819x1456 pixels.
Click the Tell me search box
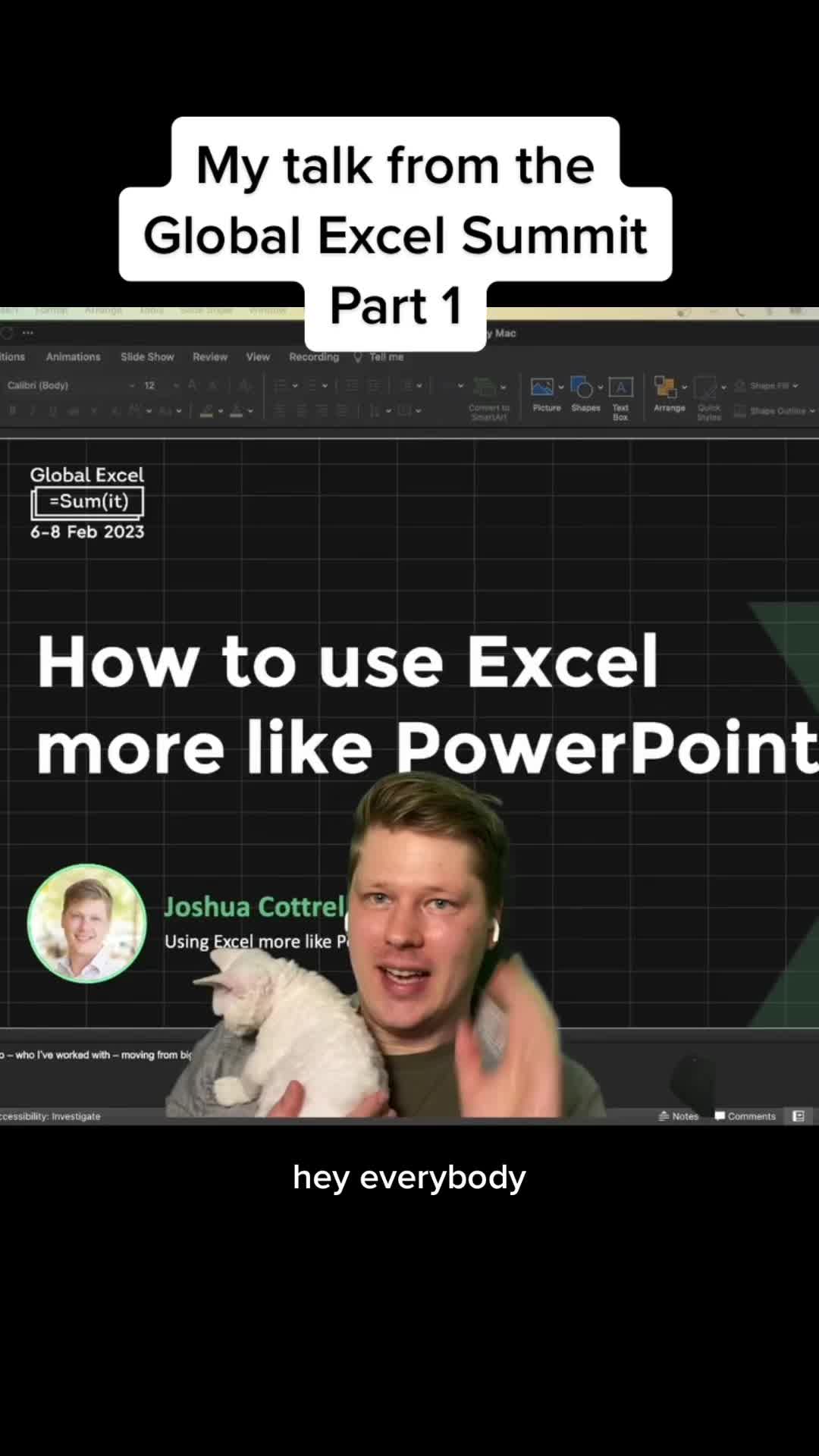click(379, 356)
